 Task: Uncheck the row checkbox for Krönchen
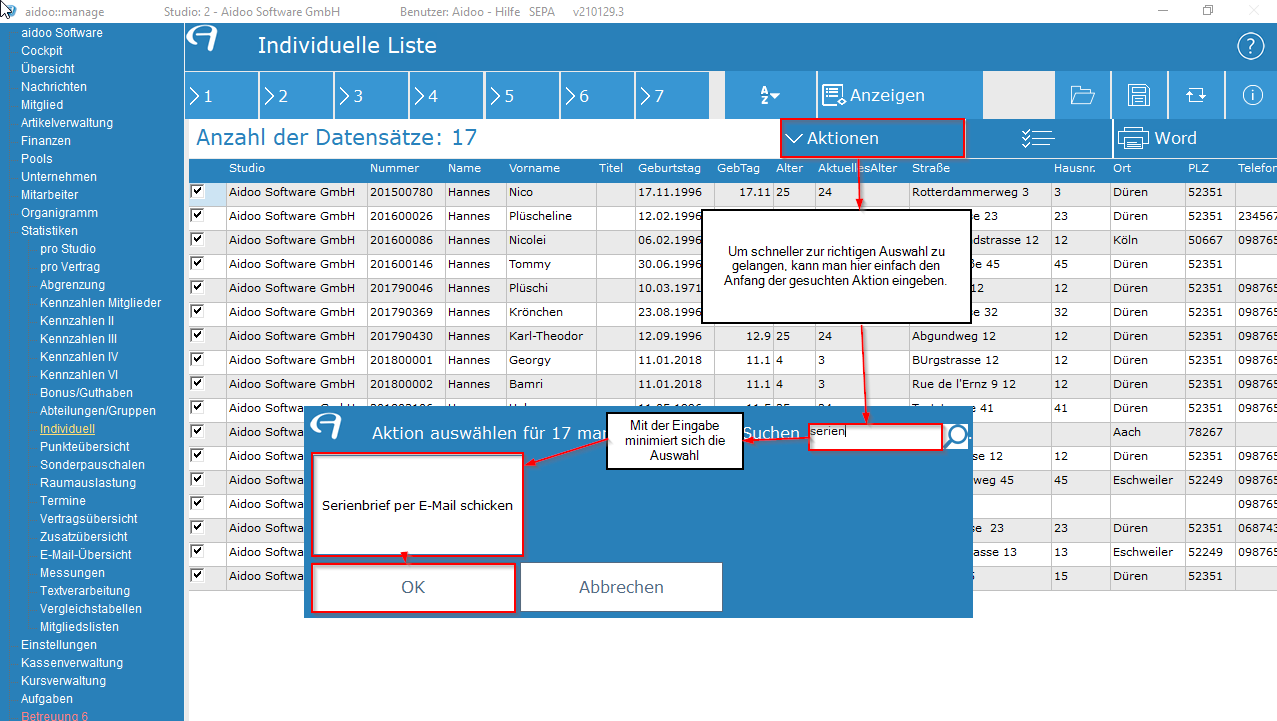click(198, 311)
